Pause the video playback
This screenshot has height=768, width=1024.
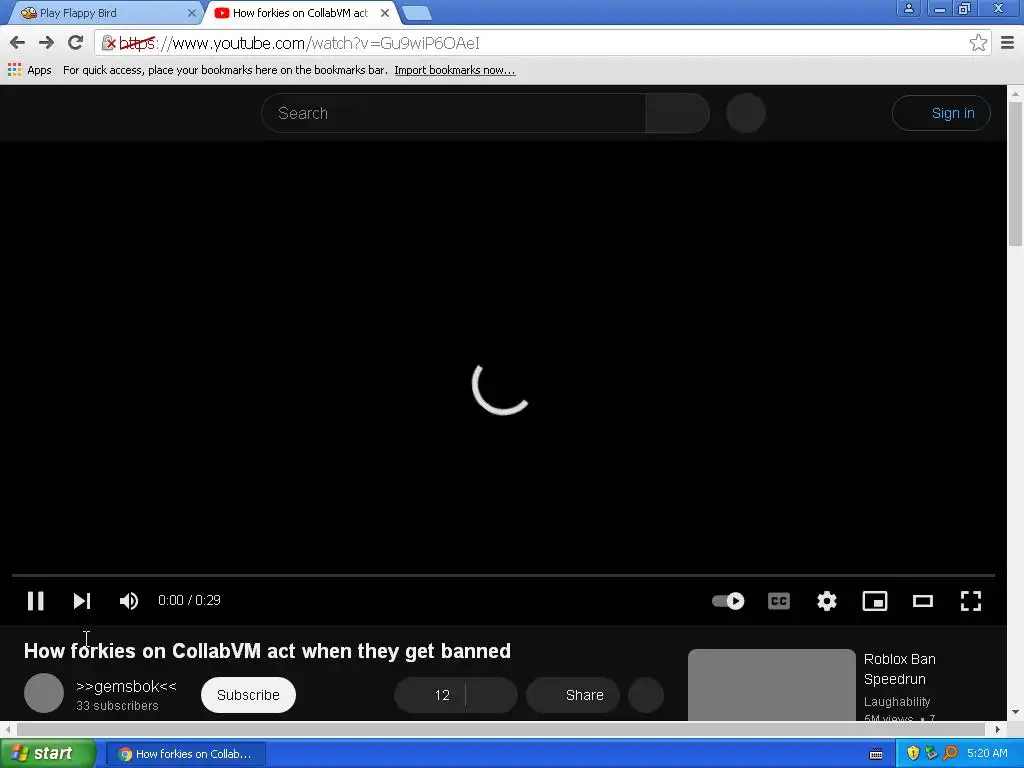(35, 600)
